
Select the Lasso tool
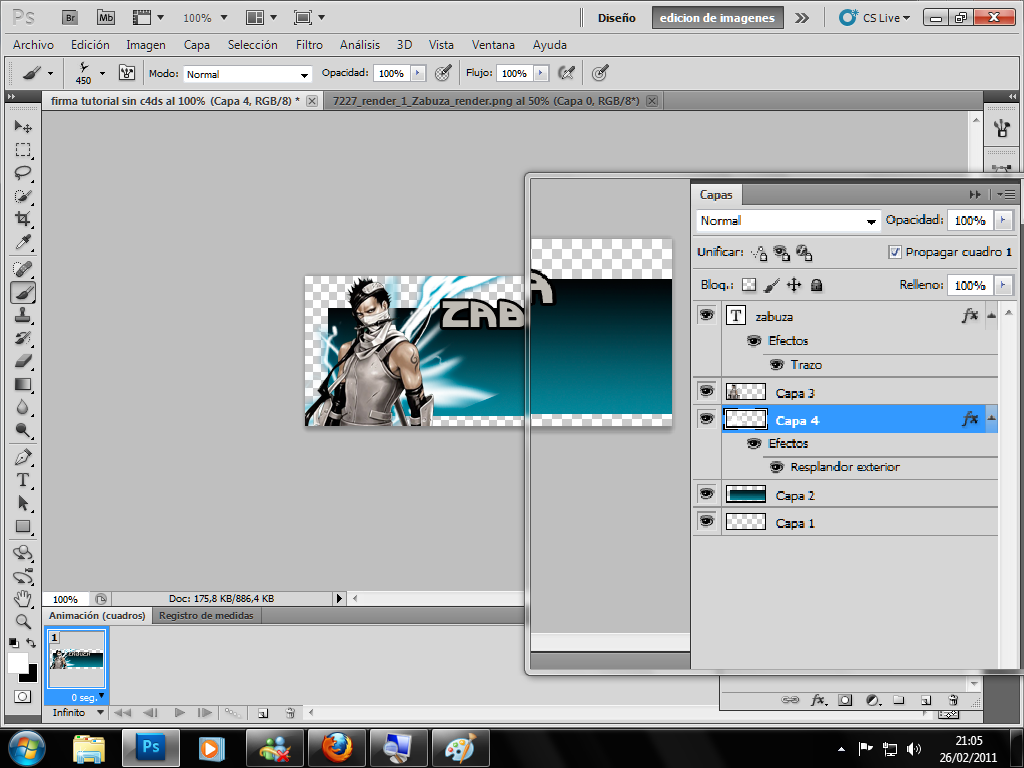23,172
